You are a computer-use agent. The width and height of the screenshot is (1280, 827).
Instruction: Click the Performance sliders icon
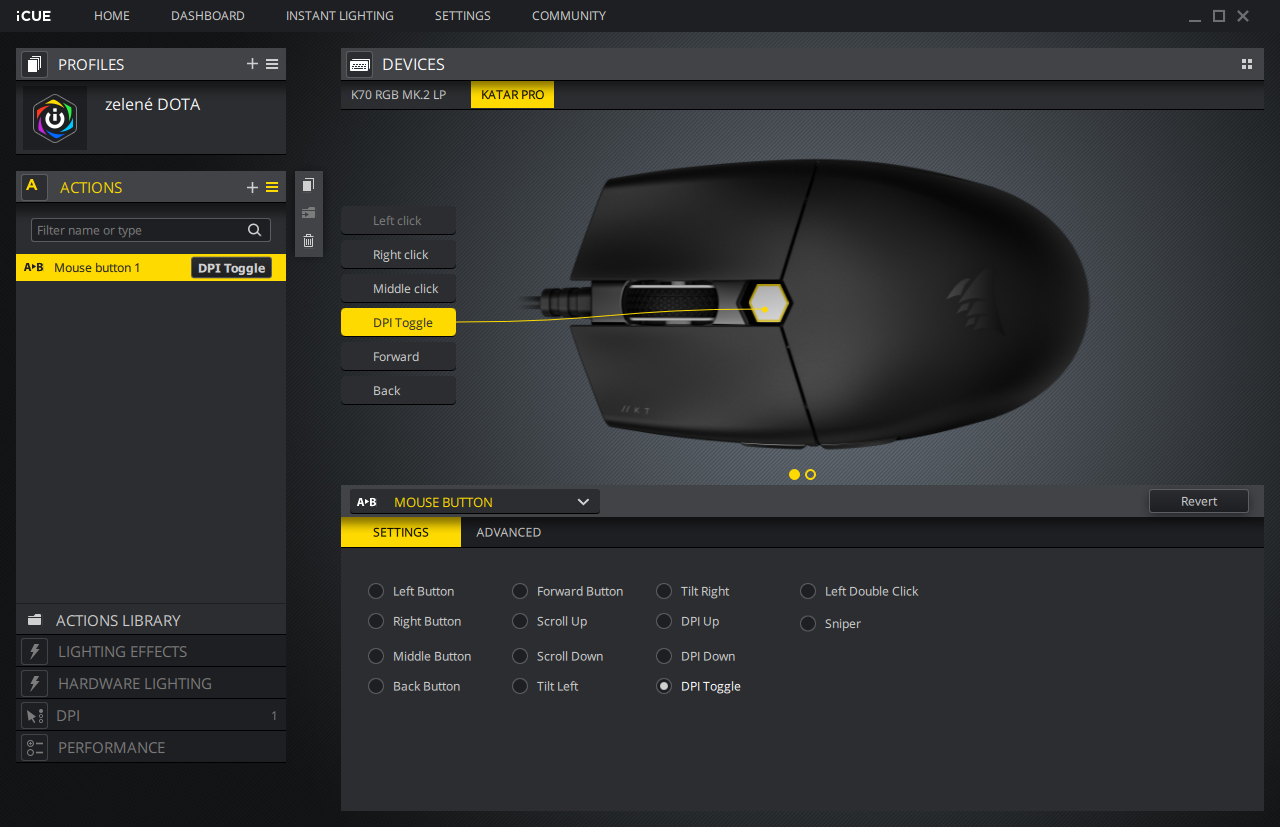(x=35, y=748)
